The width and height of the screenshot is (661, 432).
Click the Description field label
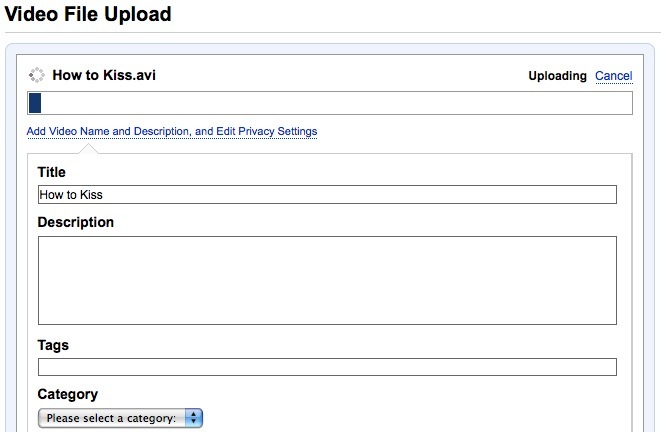point(76,222)
